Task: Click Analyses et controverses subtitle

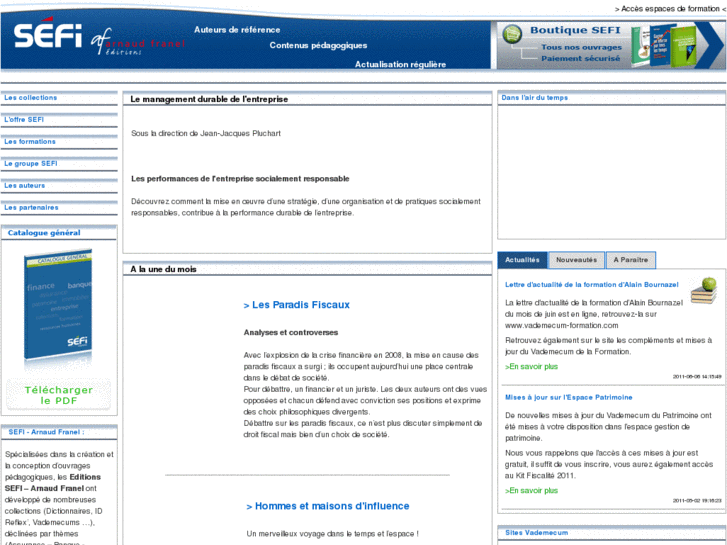Action: point(291,333)
